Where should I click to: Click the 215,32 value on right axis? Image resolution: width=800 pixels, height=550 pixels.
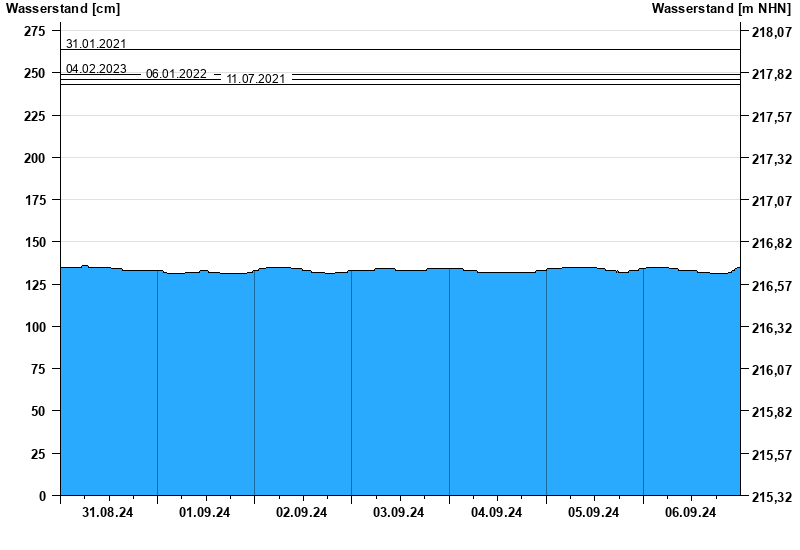[770, 497]
